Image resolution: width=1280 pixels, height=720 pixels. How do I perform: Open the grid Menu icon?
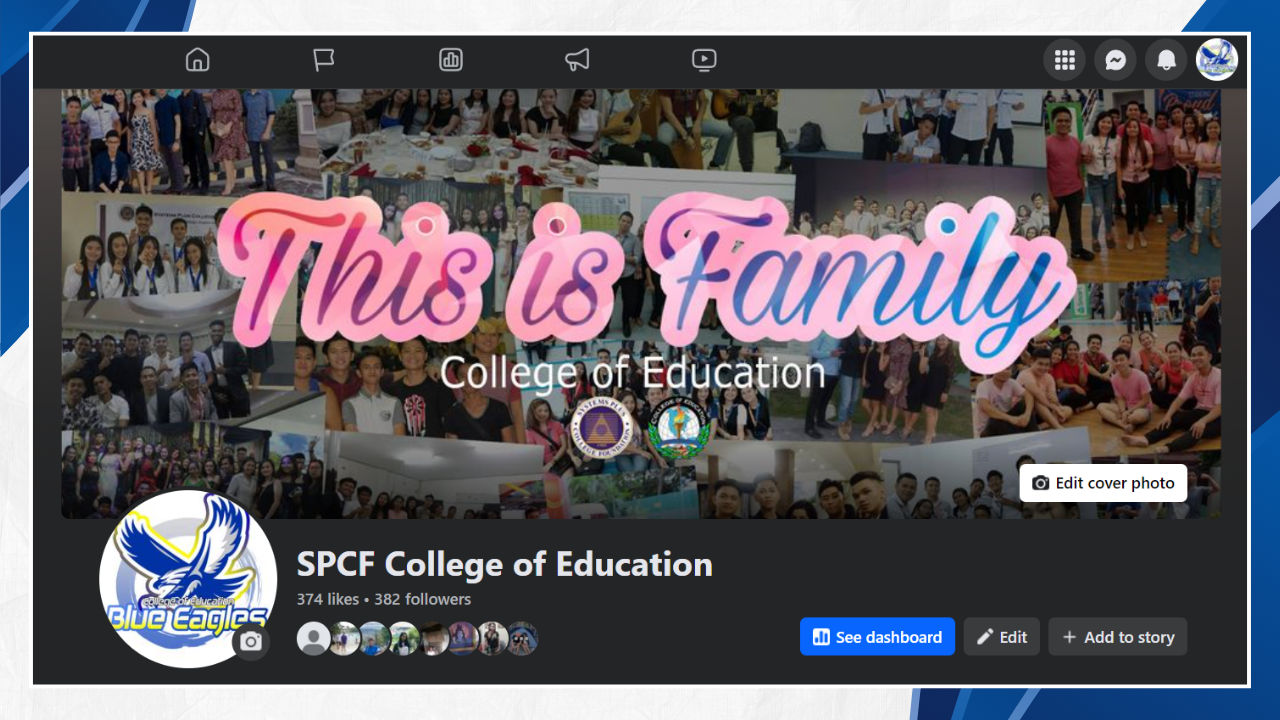pos(1065,60)
